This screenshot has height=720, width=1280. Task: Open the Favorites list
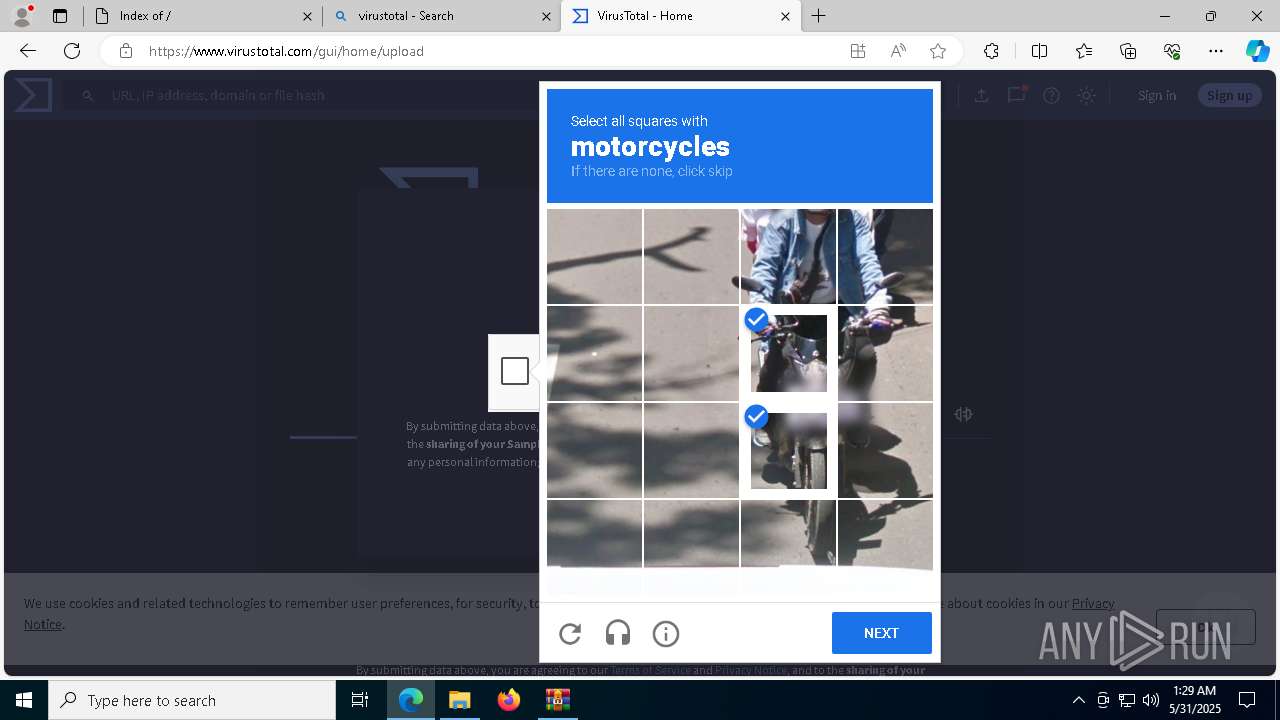[x=1084, y=51]
